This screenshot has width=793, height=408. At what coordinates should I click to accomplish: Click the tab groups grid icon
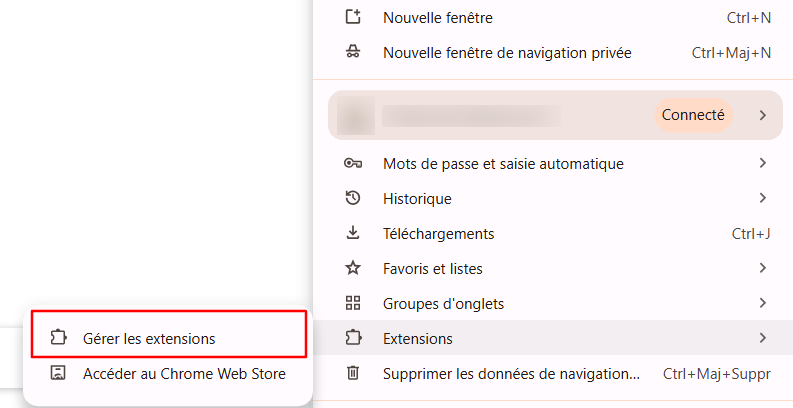pyautogui.click(x=352, y=303)
